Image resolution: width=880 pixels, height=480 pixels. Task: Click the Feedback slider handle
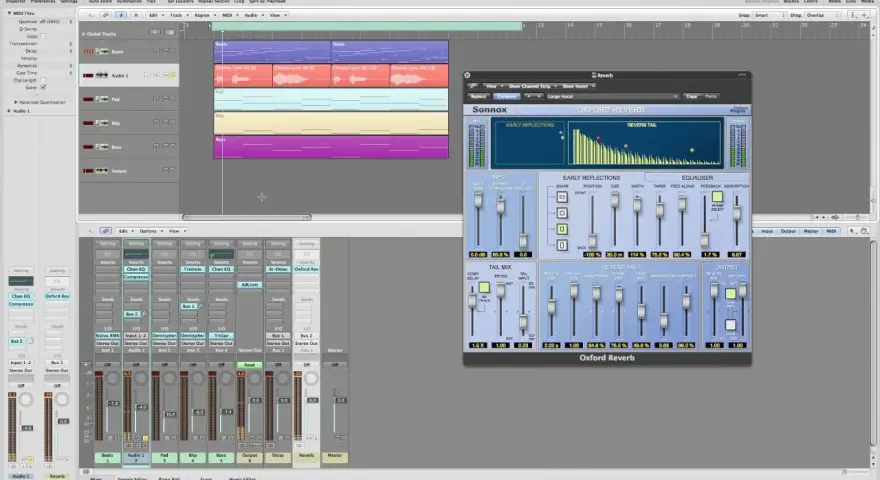click(x=704, y=241)
